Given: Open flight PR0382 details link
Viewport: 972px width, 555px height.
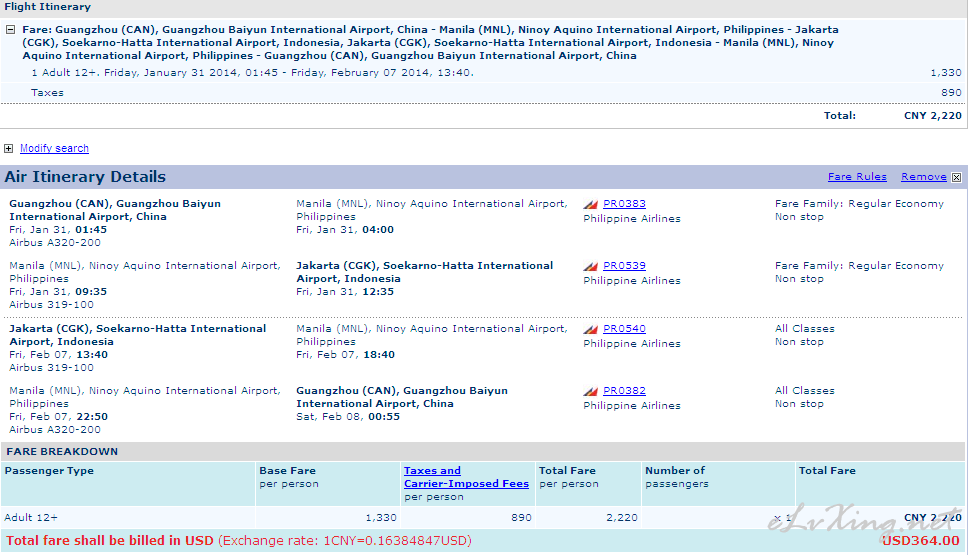Looking at the screenshot, I should pyautogui.click(x=624, y=391).
